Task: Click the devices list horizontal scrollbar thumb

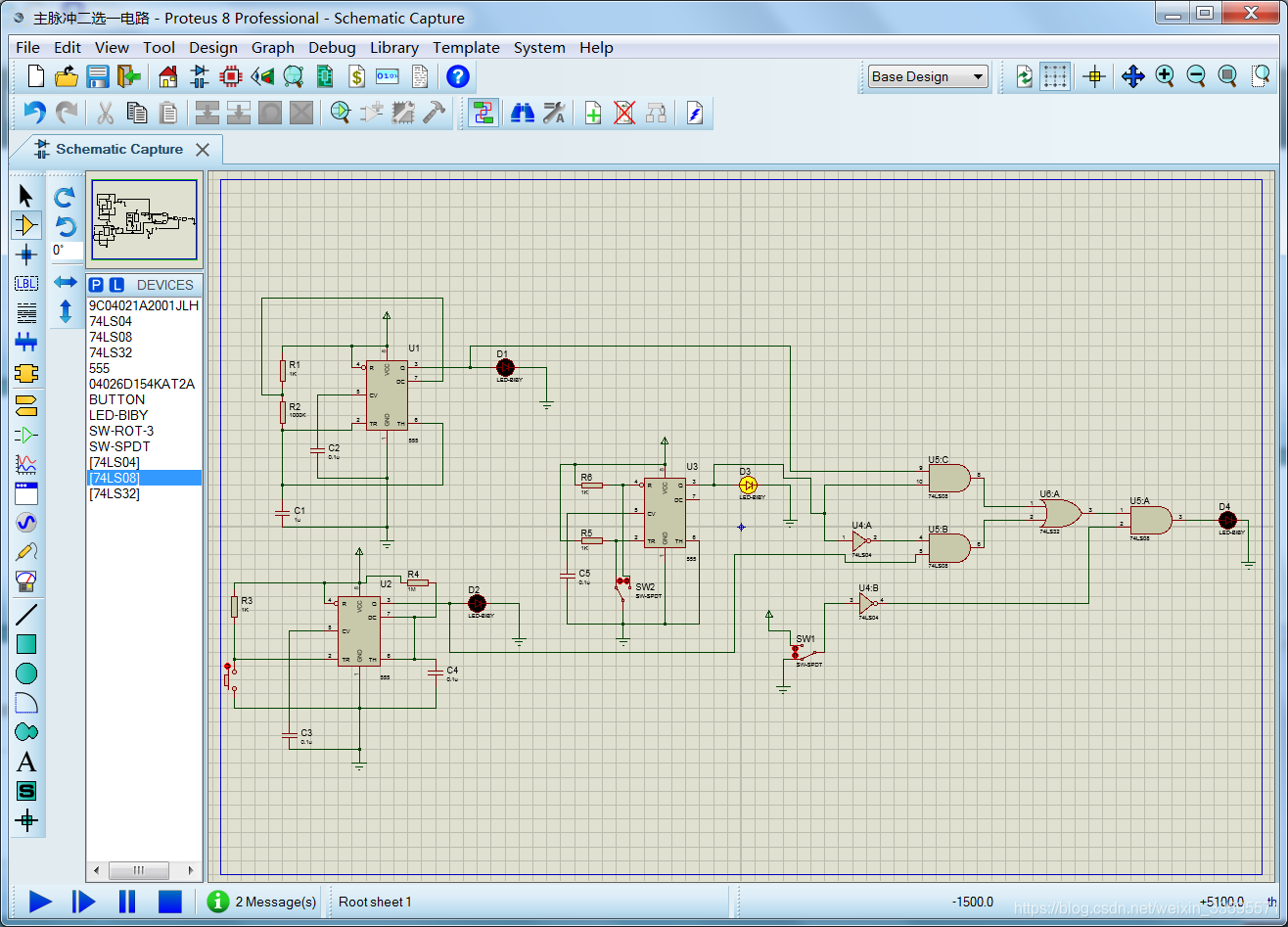Action: [x=139, y=870]
